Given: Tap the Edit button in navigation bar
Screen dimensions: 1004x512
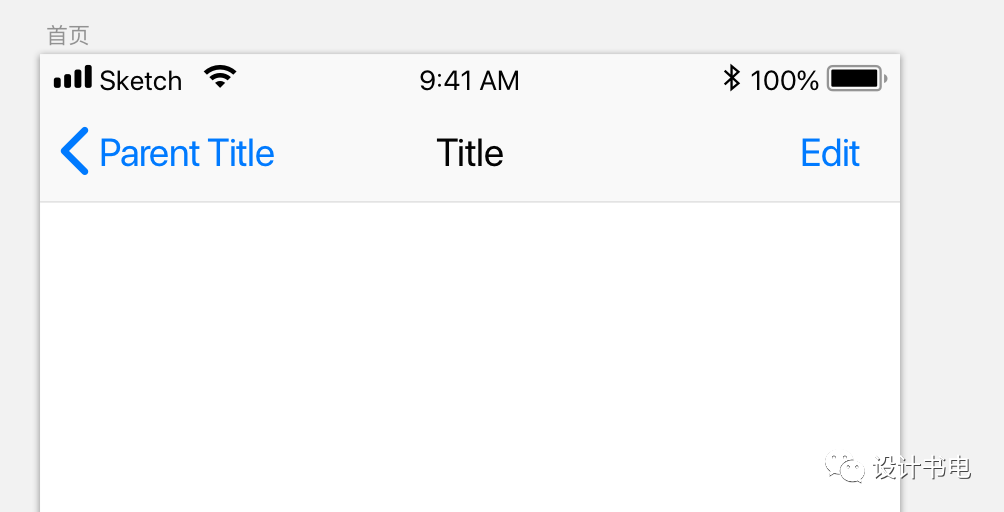Looking at the screenshot, I should click(x=830, y=154).
